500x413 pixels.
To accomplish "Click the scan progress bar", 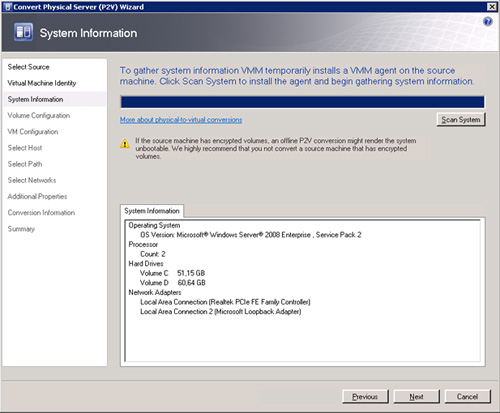I will click(x=302, y=102).
